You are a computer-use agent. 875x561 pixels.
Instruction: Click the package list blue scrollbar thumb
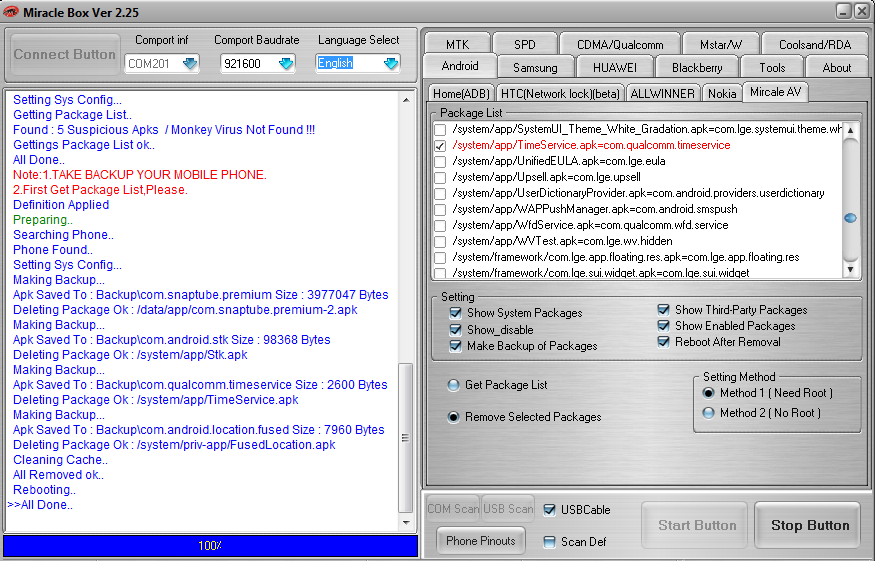(x=850, y=218)
